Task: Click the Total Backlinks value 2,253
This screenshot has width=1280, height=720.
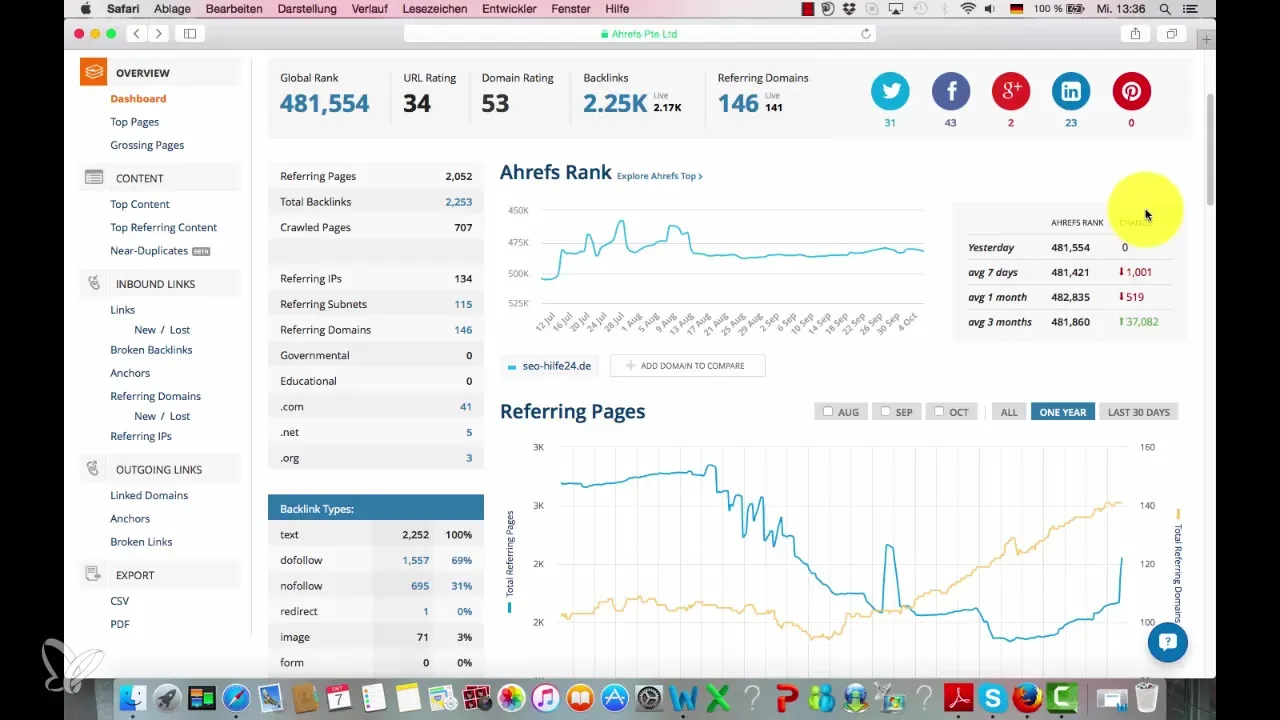Action: (x=458, y=202)
